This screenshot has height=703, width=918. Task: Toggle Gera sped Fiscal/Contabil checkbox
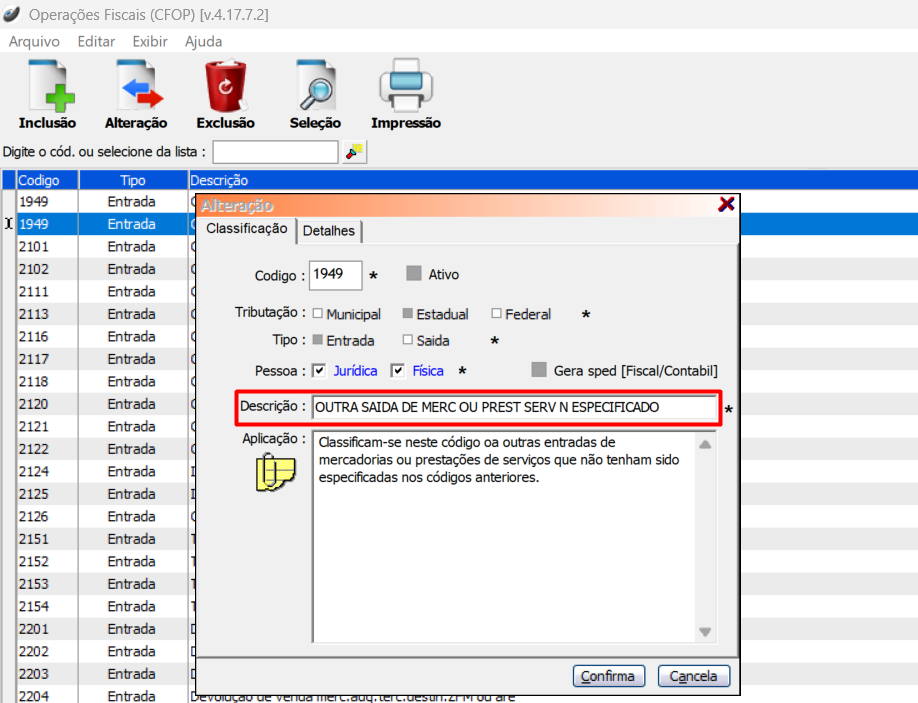coord(539,370)
